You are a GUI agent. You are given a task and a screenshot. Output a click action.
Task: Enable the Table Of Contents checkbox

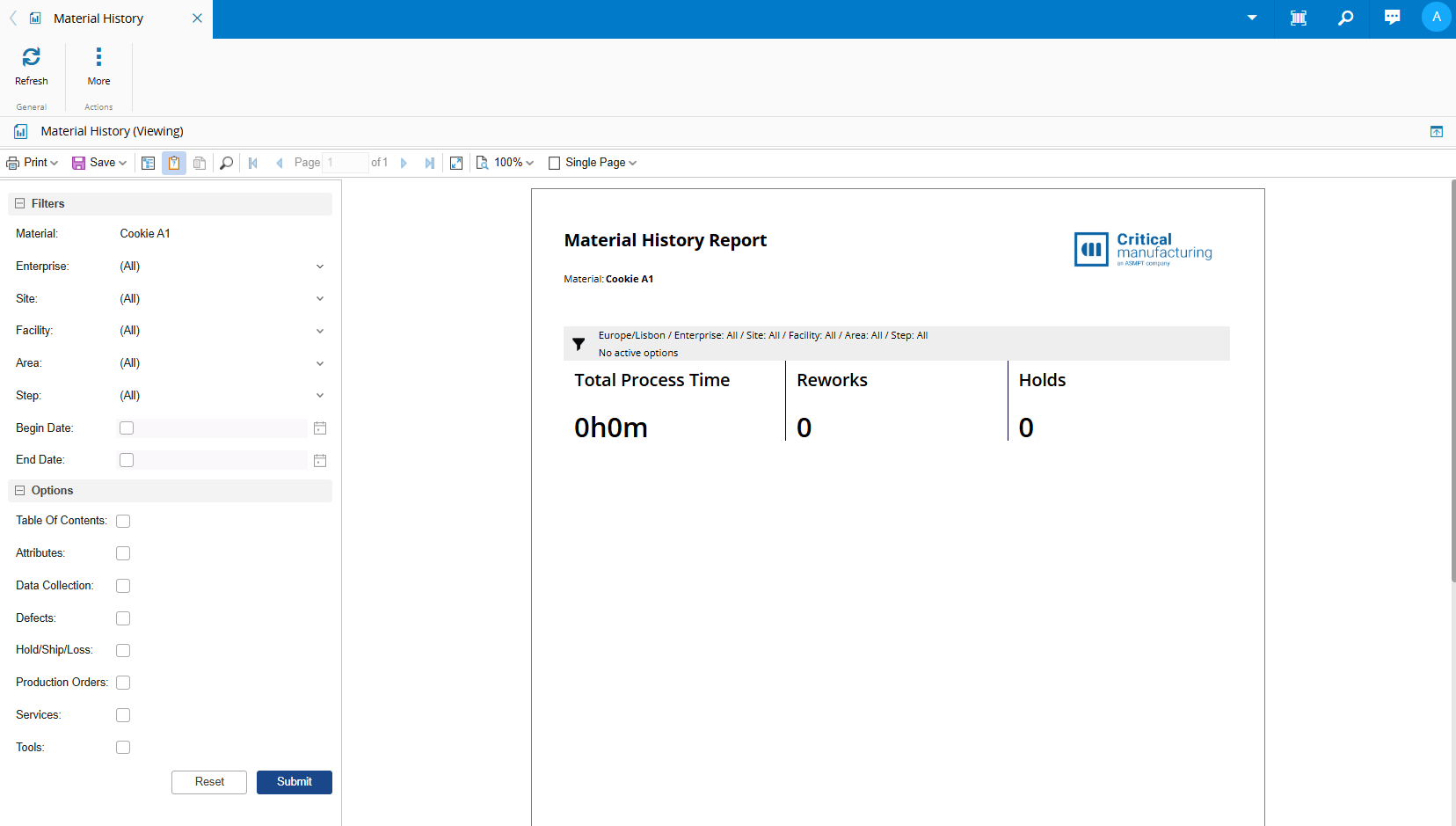pos(123,521)
